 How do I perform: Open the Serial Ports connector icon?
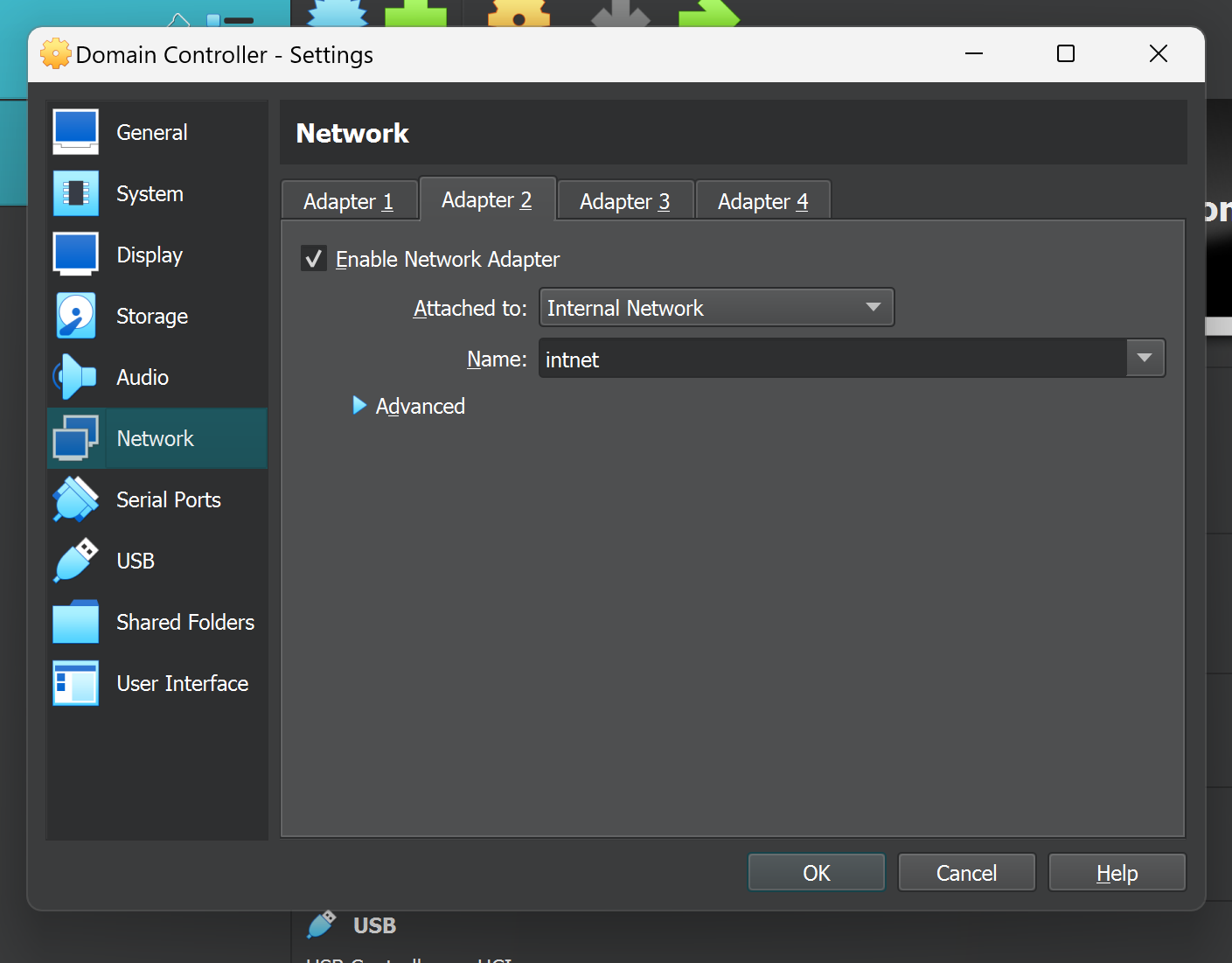(x=75, y=499)
